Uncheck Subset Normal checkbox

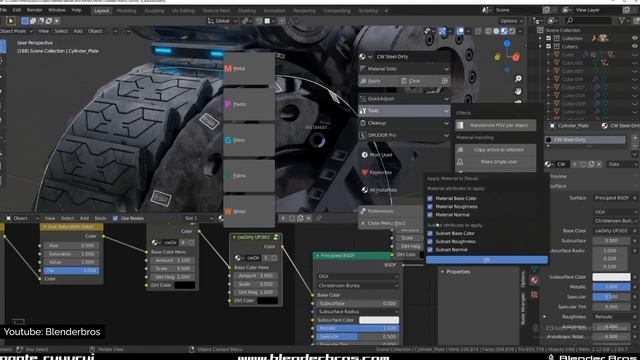(x=430, y=249)
